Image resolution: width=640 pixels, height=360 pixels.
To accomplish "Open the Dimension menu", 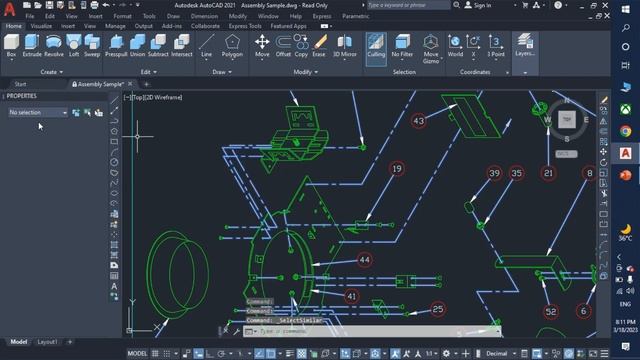I will point(204,16).
